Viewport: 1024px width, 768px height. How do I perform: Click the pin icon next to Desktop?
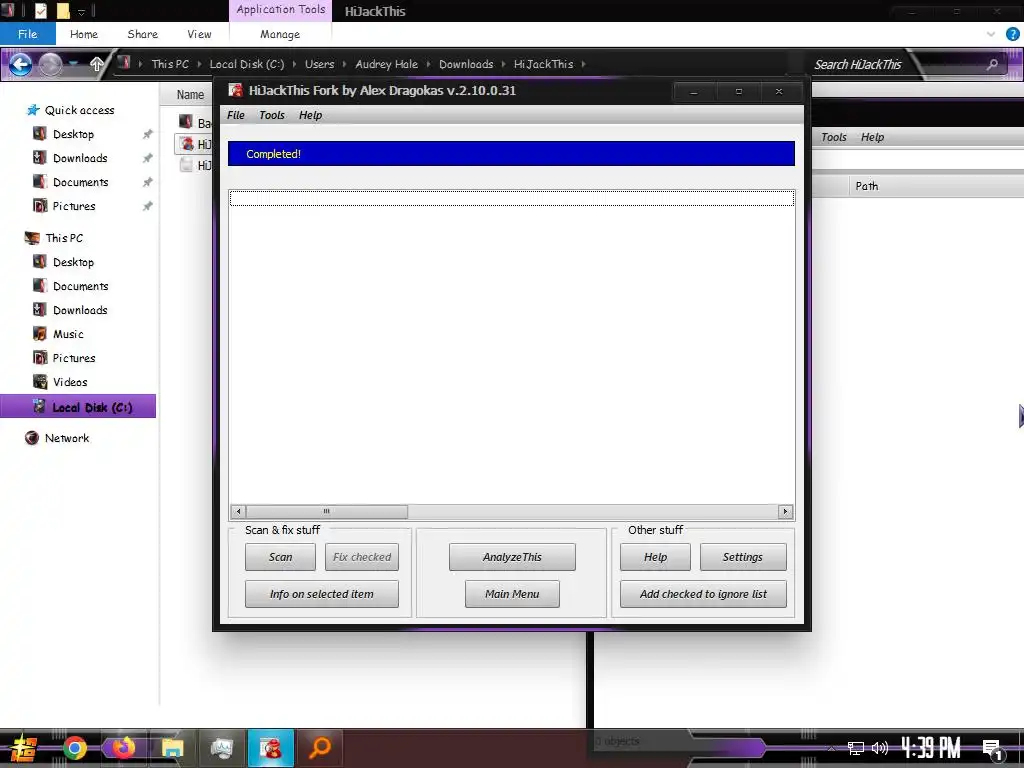point(148,134)
